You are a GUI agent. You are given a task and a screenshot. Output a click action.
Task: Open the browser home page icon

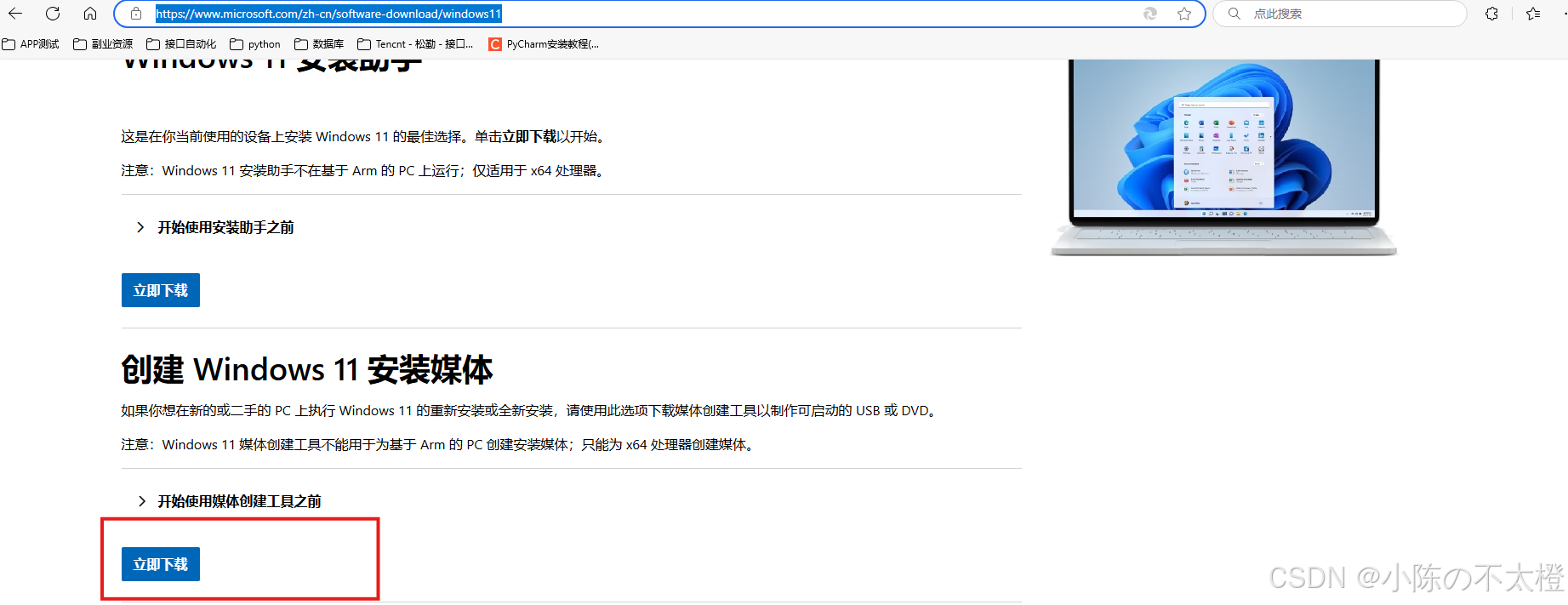[90, 14]
